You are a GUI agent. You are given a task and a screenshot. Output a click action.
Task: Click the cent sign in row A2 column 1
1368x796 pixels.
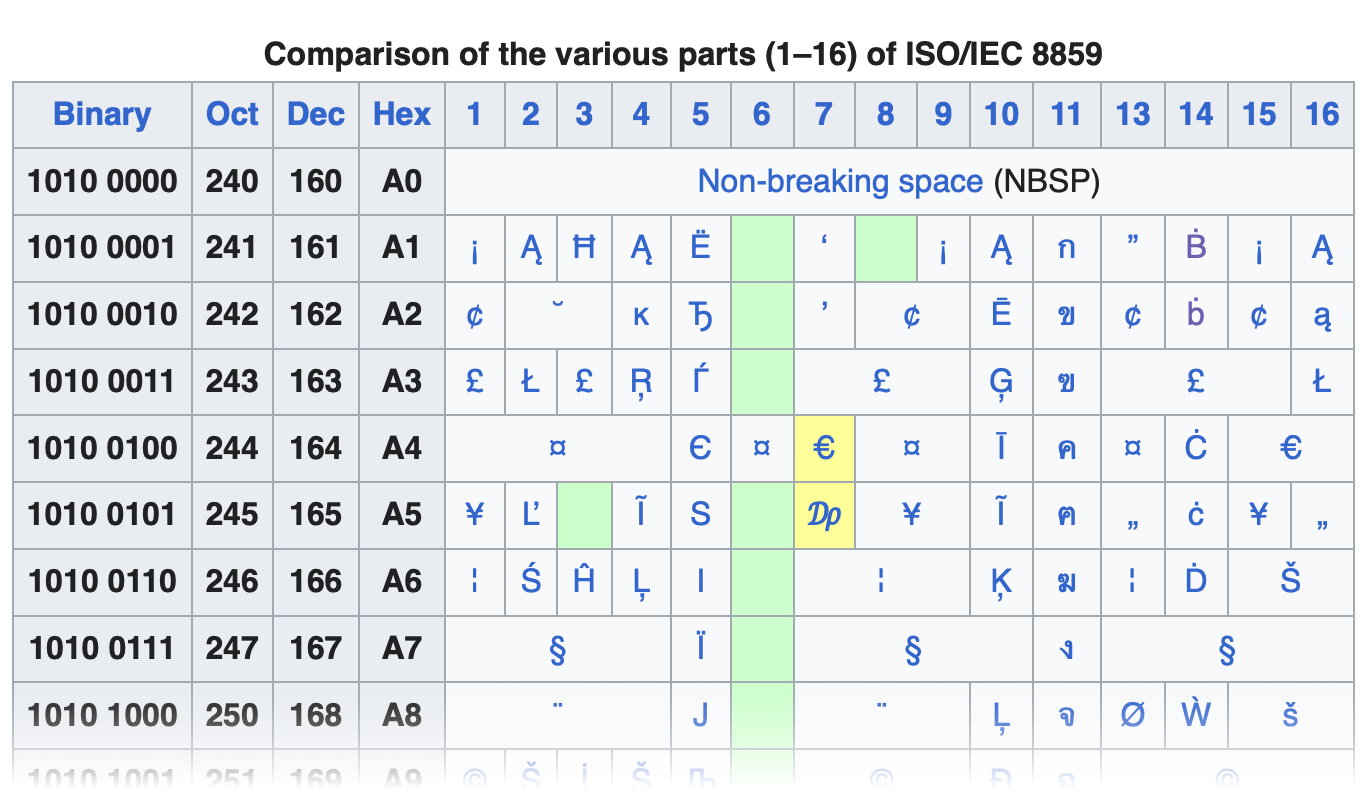475,314
